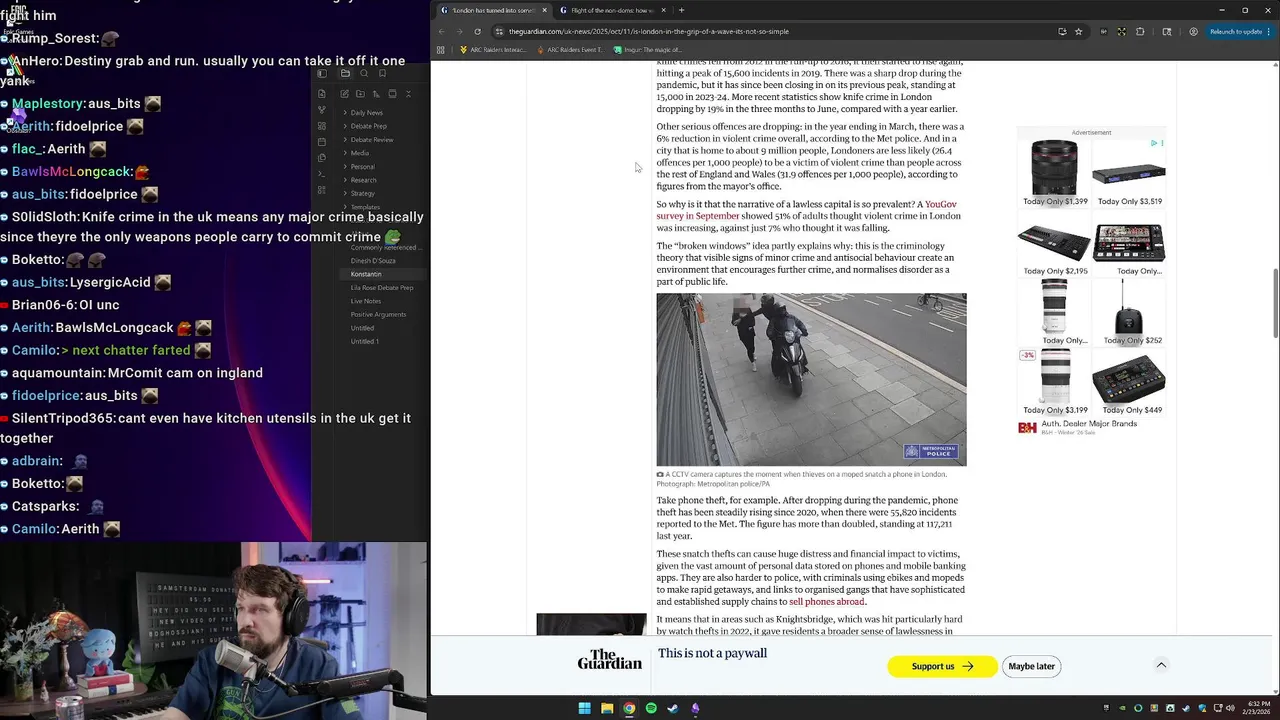The height and width of the screenshot is (720, 1280).
Task: Open the Dinesh D'Souza note
Action: (x=373, y=261)
